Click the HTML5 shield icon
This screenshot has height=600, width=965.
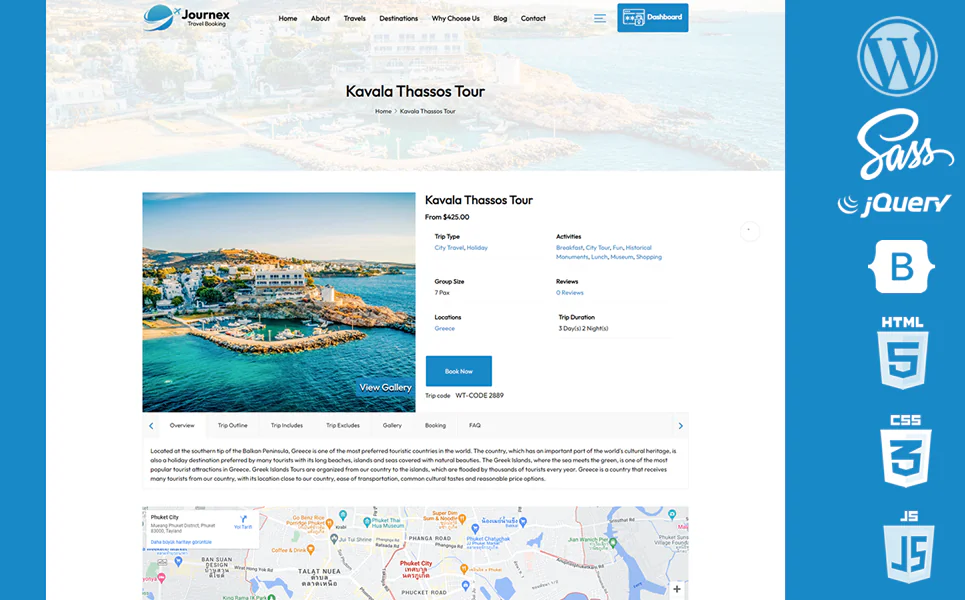[903, 353]
